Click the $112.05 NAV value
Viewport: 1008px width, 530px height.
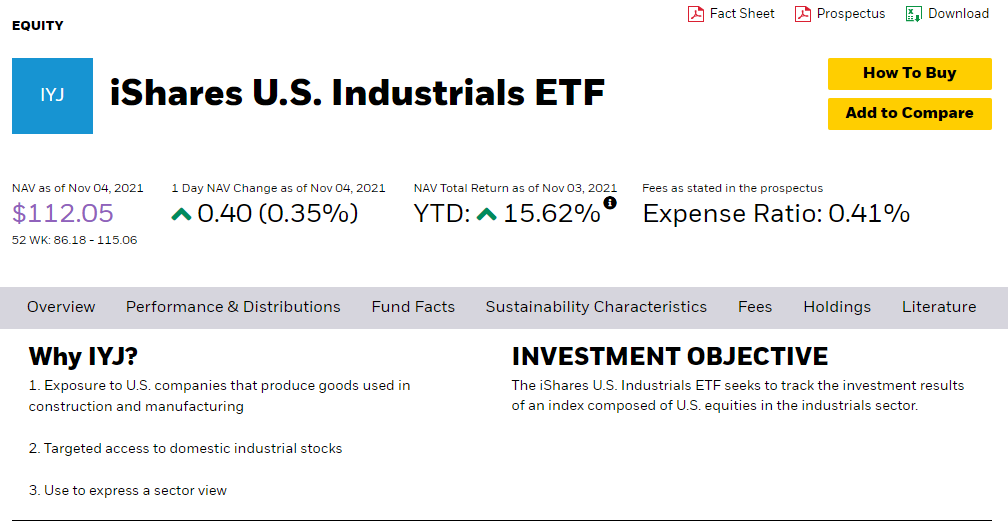point(63,214)
